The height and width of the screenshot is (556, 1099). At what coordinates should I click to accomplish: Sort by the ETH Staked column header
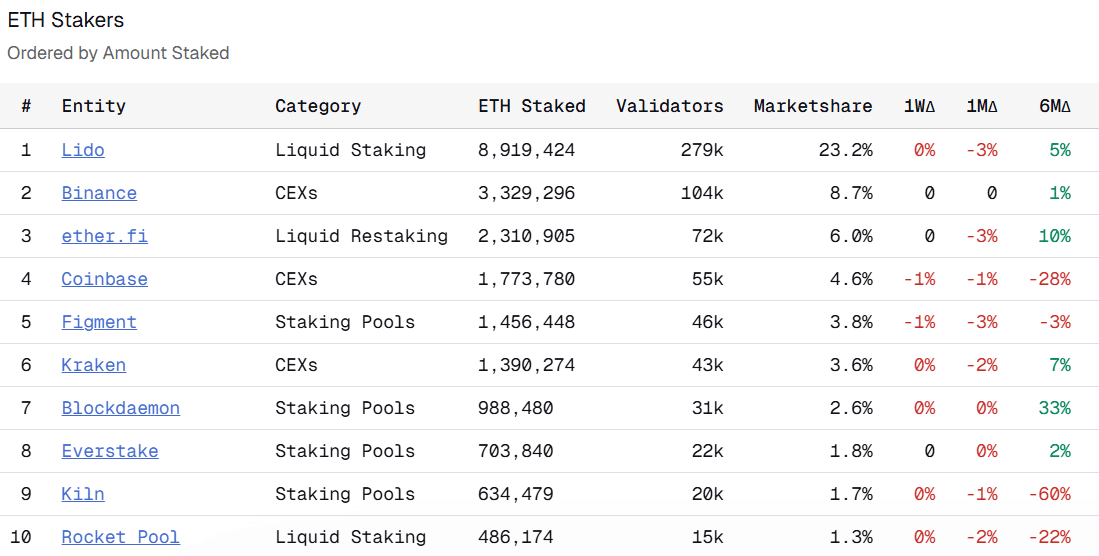pos(532,106)
